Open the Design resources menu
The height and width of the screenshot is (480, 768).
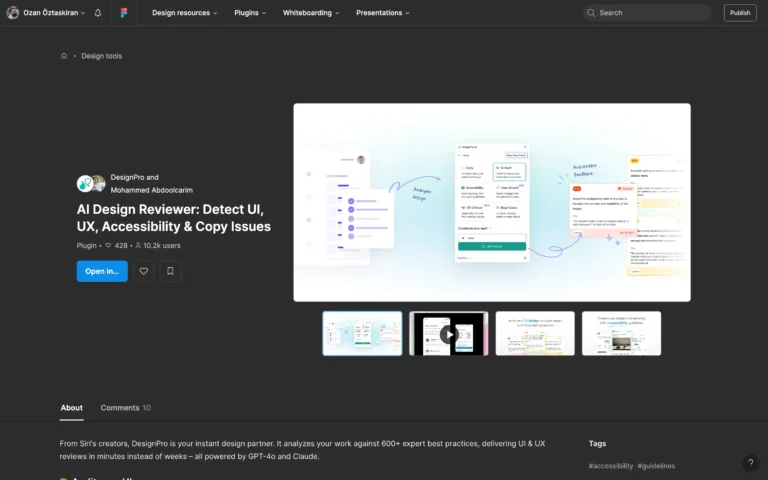(184, 13)
